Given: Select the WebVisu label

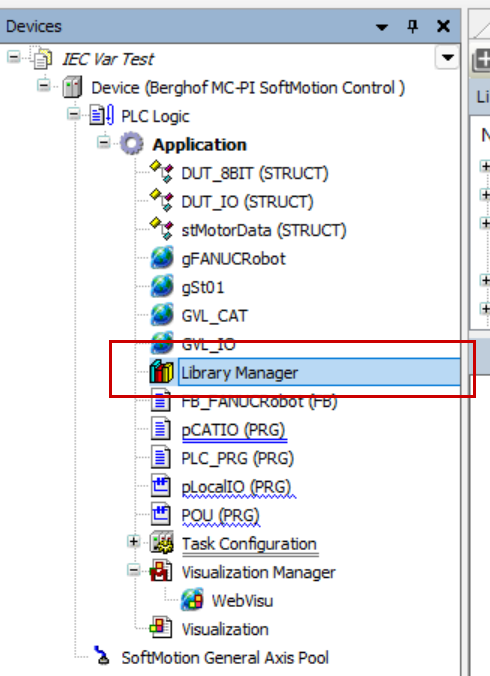Looking at the screenshot, I should point(242,601).
